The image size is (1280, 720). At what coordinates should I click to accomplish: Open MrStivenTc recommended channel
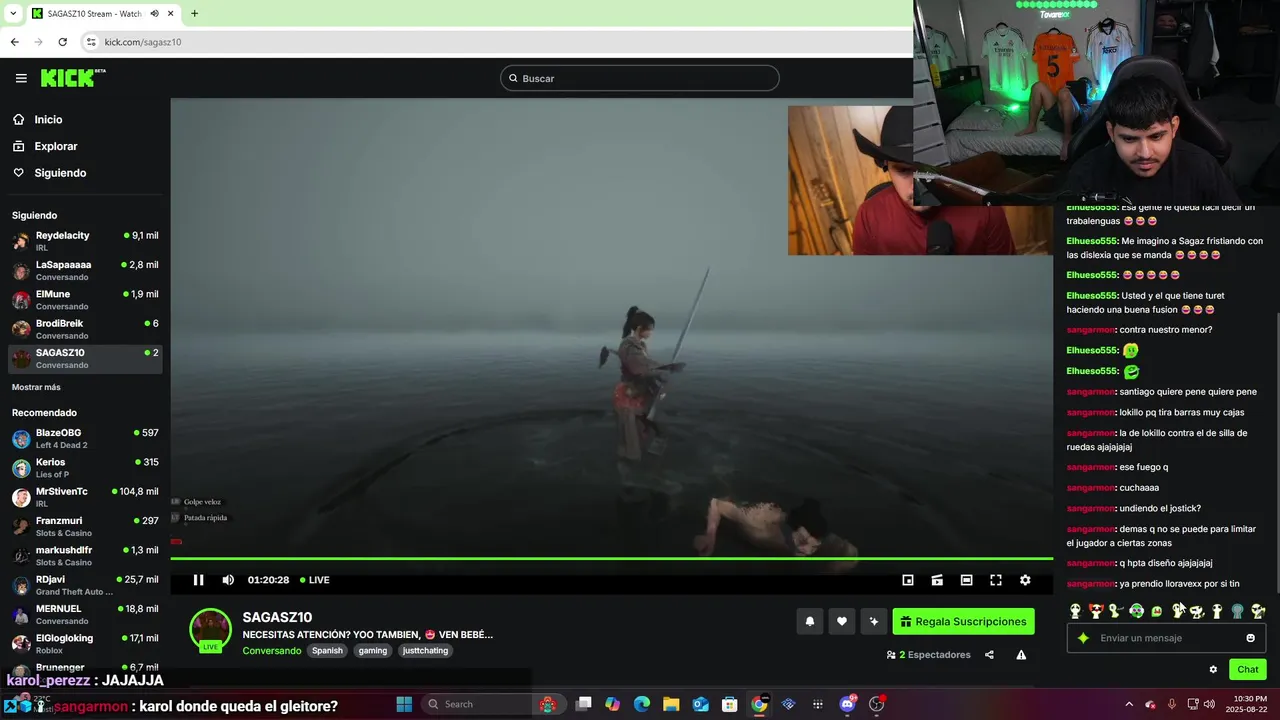coord(85,497)
